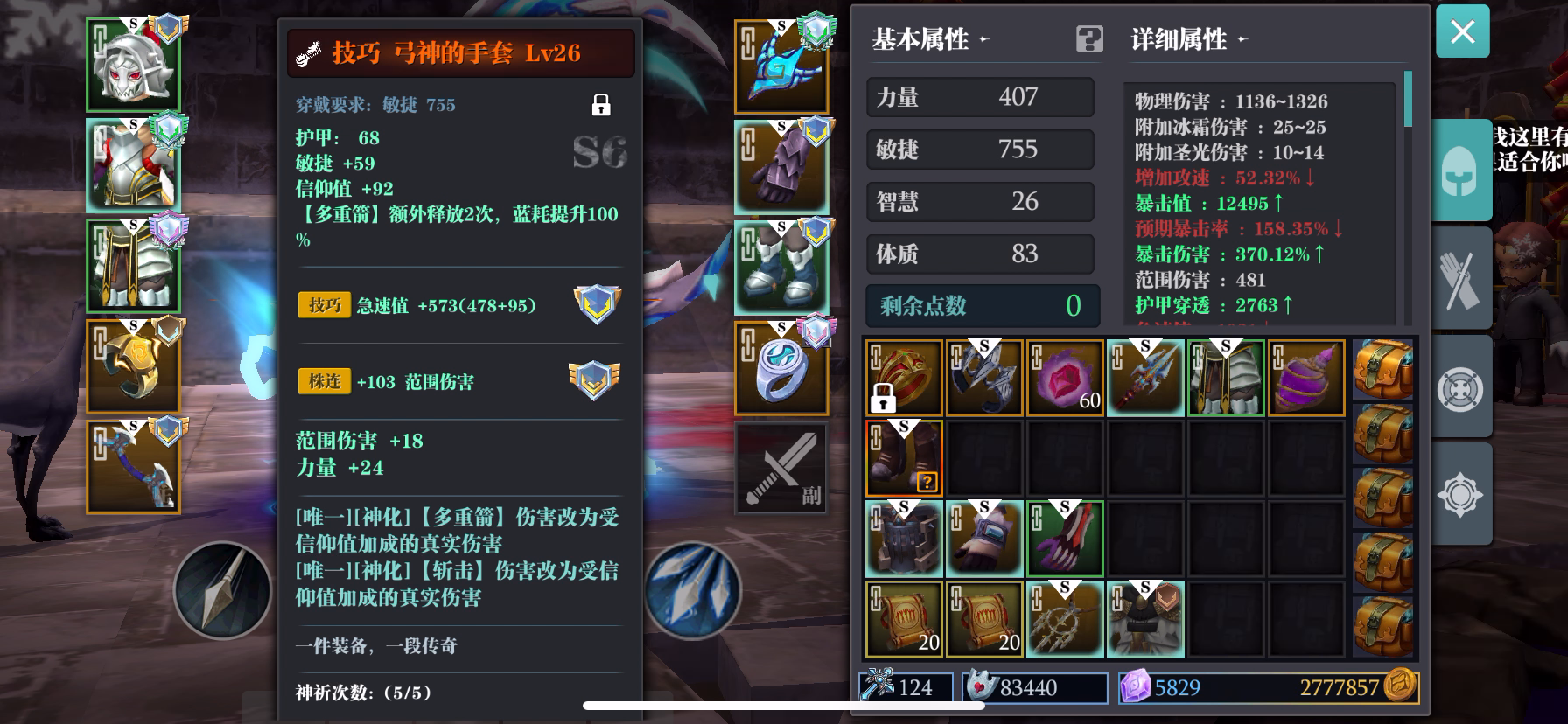Image resolution: width=1568 pixels, height=724 pixels.
Task: Tap the 急速值 shield badge
Action: (597, 304)
